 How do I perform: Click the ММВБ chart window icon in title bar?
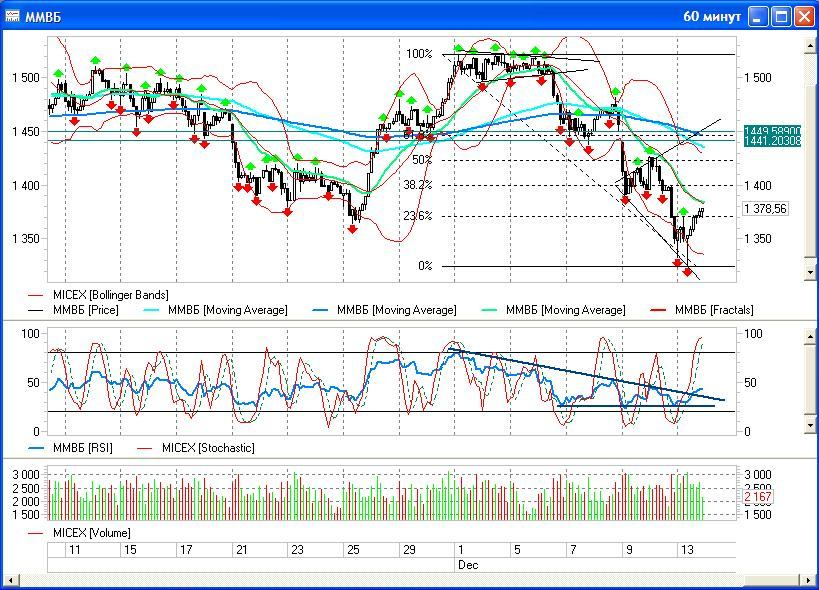(12, 16)
